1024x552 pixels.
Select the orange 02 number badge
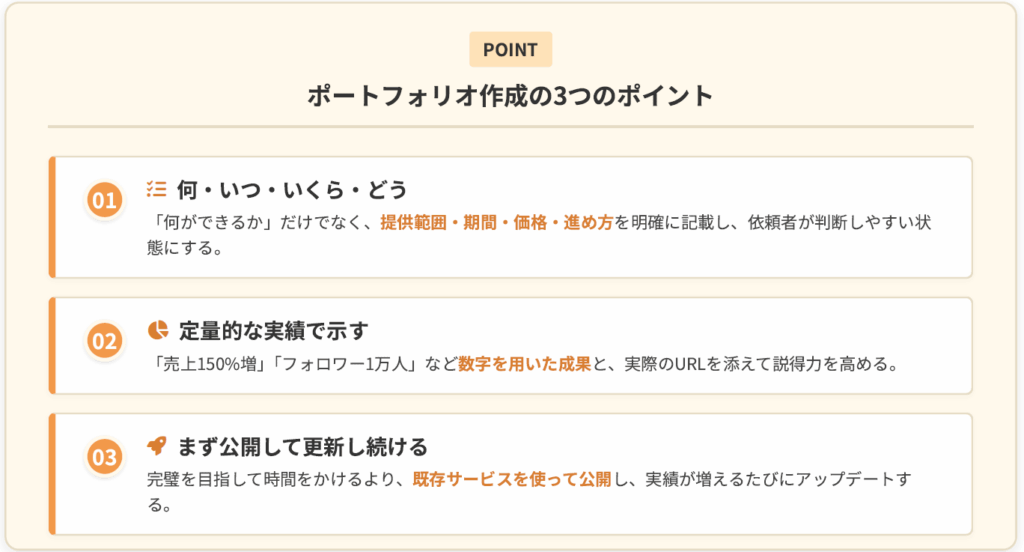coord(104,341)
